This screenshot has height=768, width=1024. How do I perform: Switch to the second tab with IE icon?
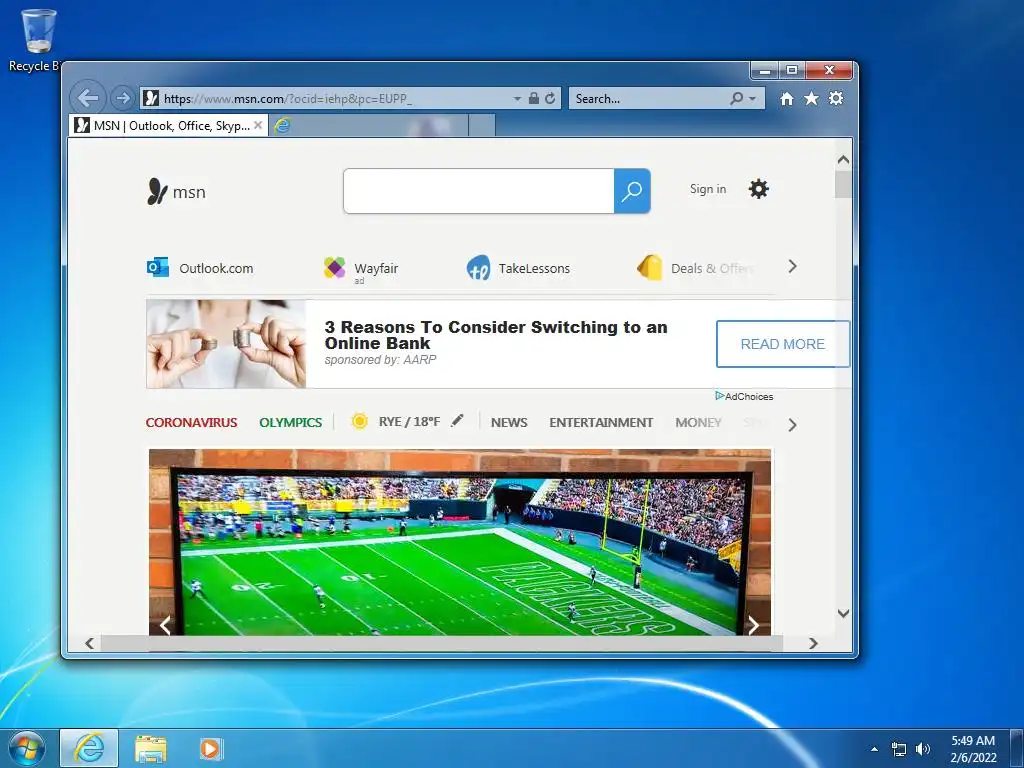pos(369,125)
